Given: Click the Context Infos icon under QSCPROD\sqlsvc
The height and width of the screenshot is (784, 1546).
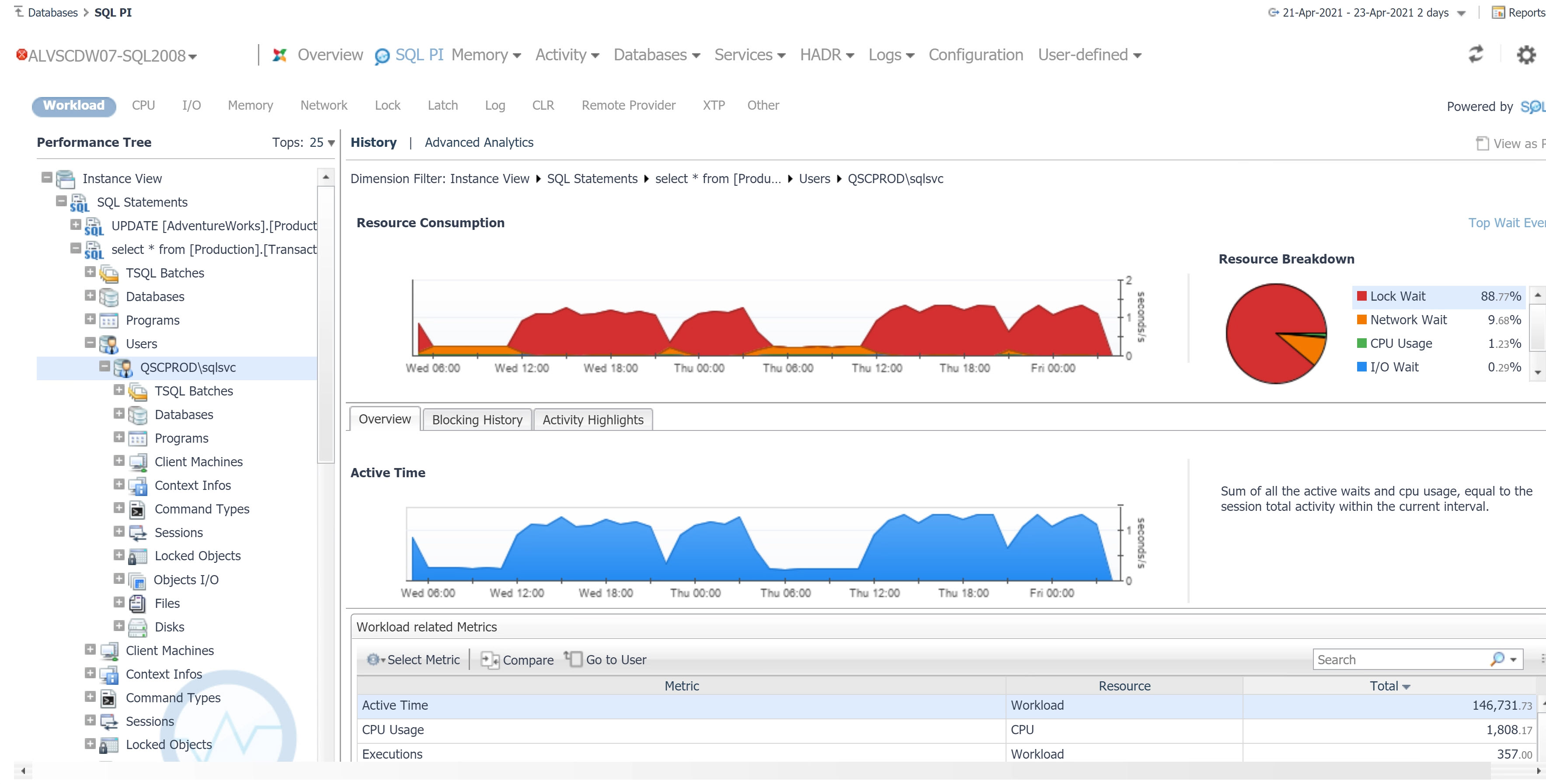Looking at the screenshot, I should (137, 486).
